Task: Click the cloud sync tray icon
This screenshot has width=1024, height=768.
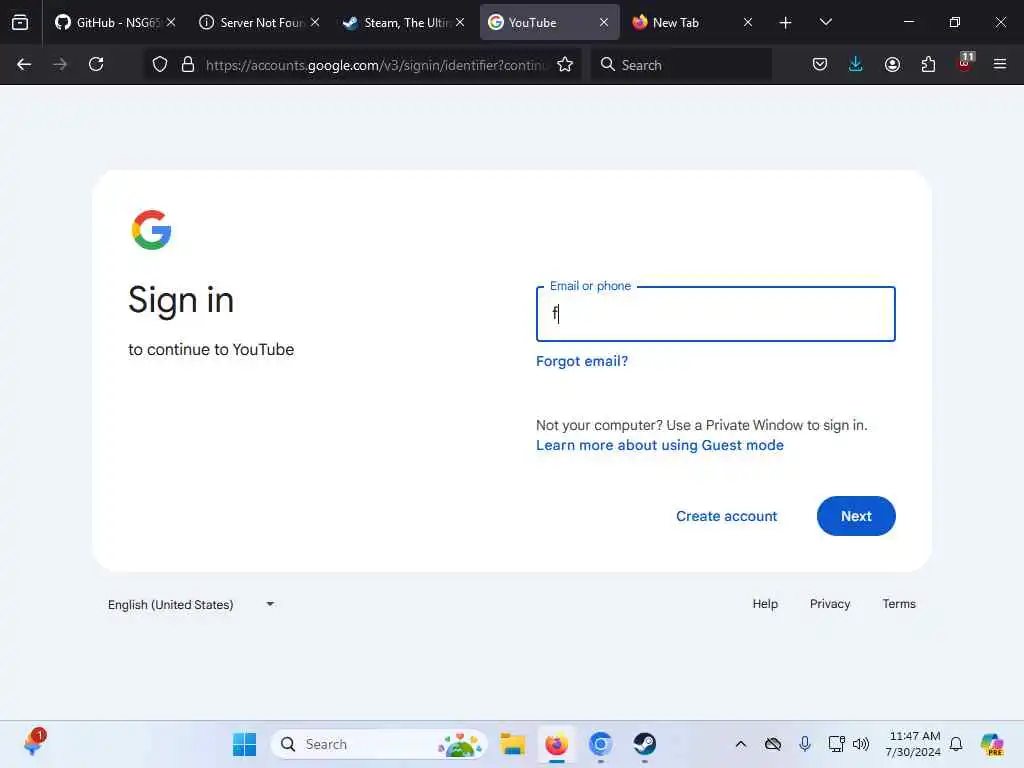Action: click(x=773, y=744)
